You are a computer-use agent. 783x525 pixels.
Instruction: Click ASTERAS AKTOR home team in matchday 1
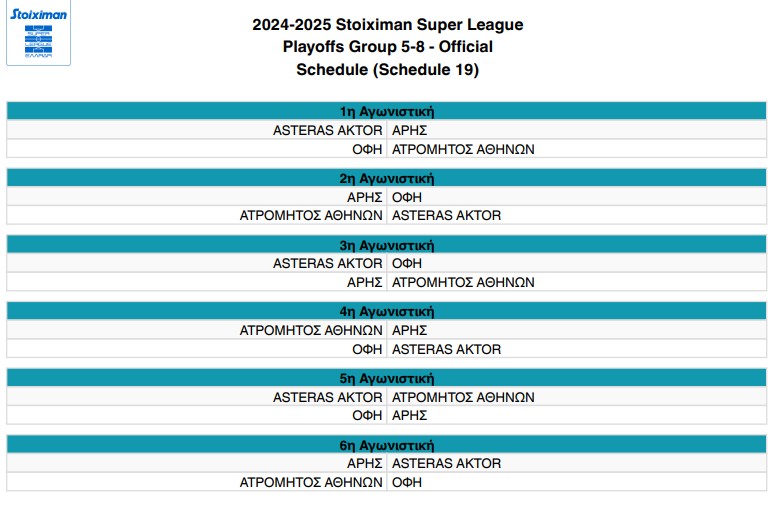coord(328,131)
